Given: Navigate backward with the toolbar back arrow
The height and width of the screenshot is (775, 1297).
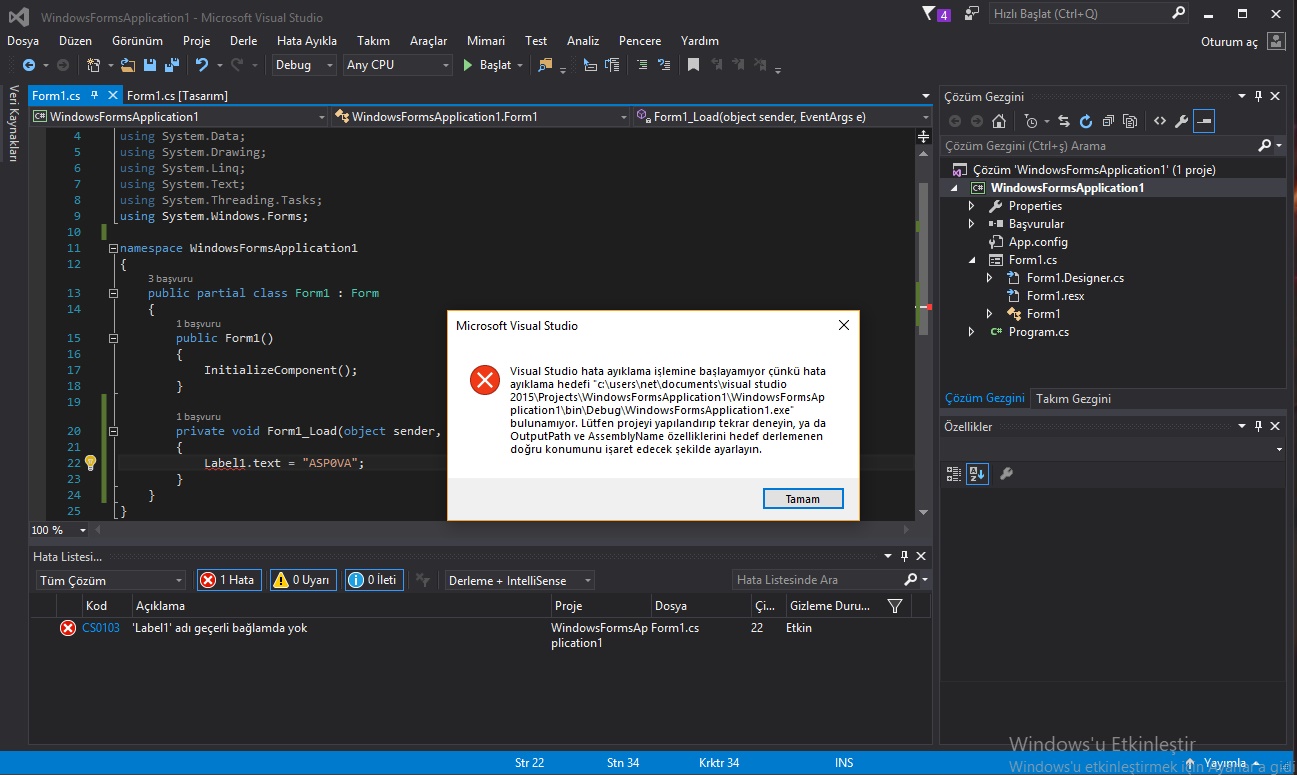Looking at the screenshot, I should pyautogui.click(x=29, y=65).
